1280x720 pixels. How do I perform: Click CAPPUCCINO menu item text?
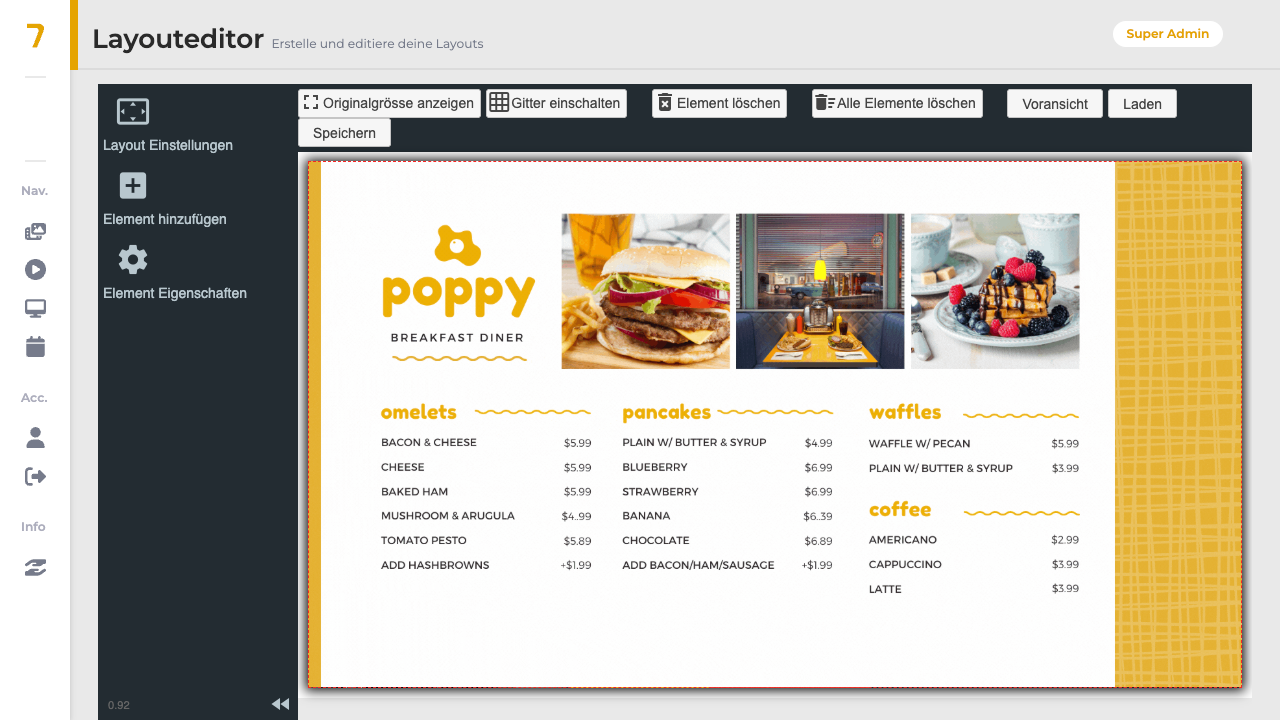[x=905, y=564]
